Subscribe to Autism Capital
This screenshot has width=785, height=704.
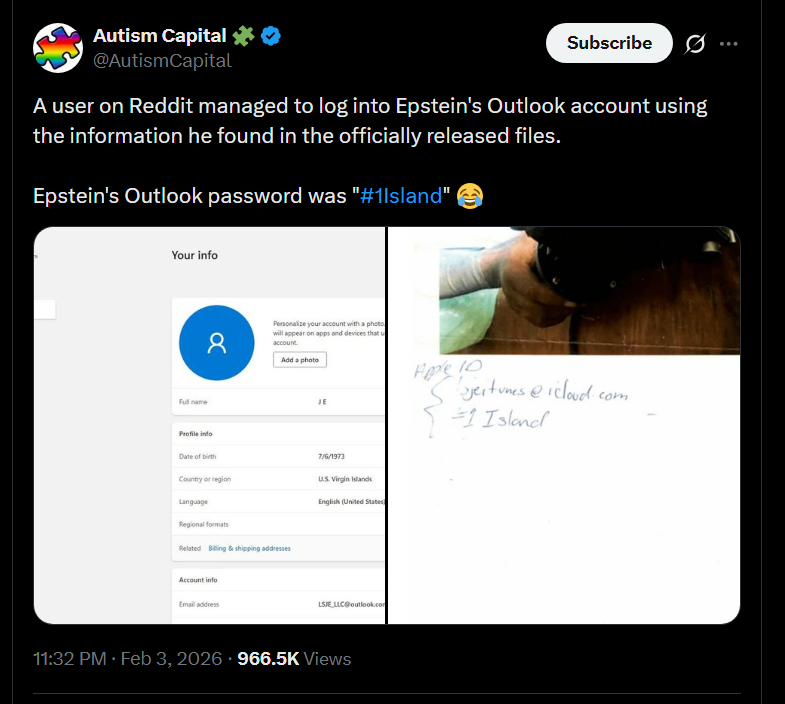pyautogui.click(x=609, y=43)
